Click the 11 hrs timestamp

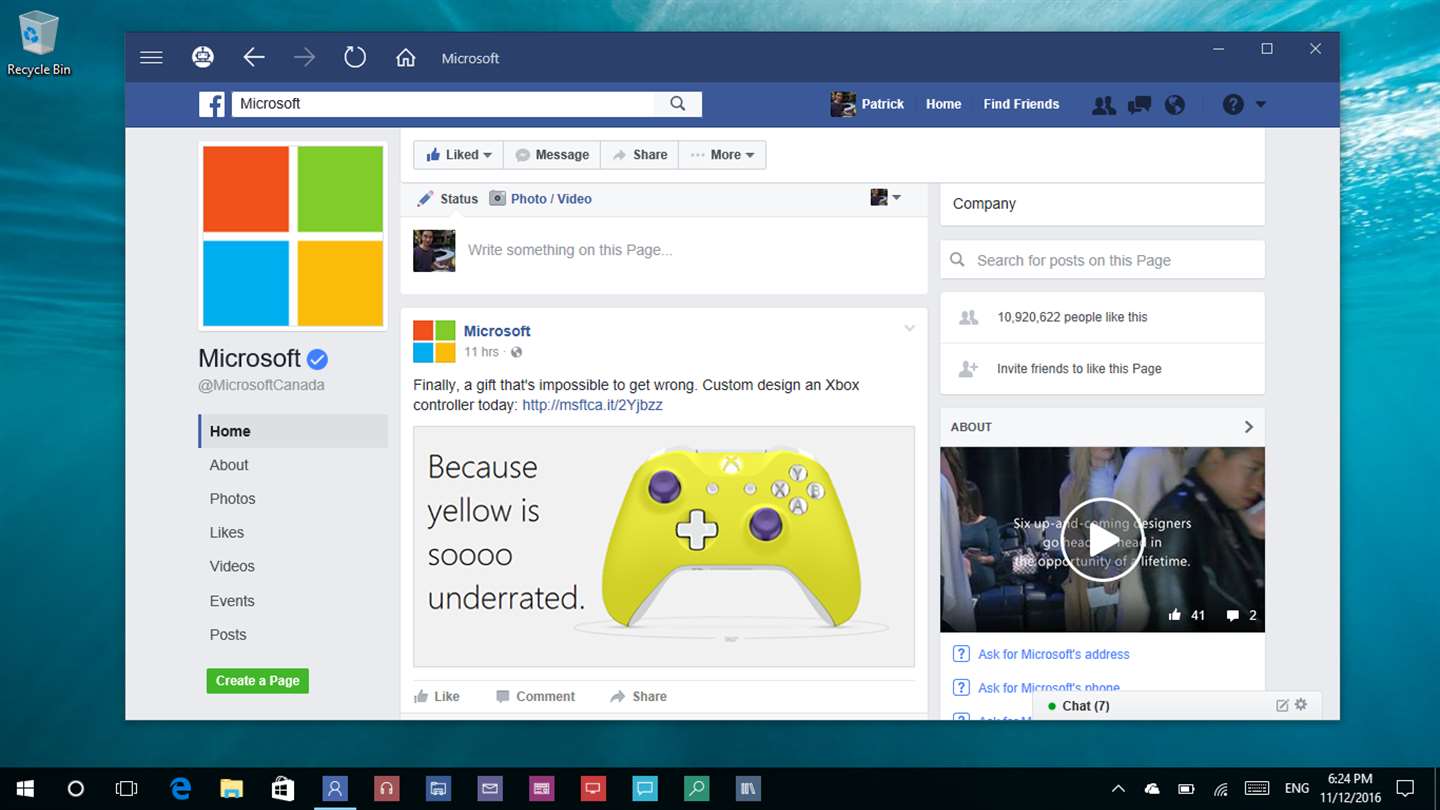481,352
